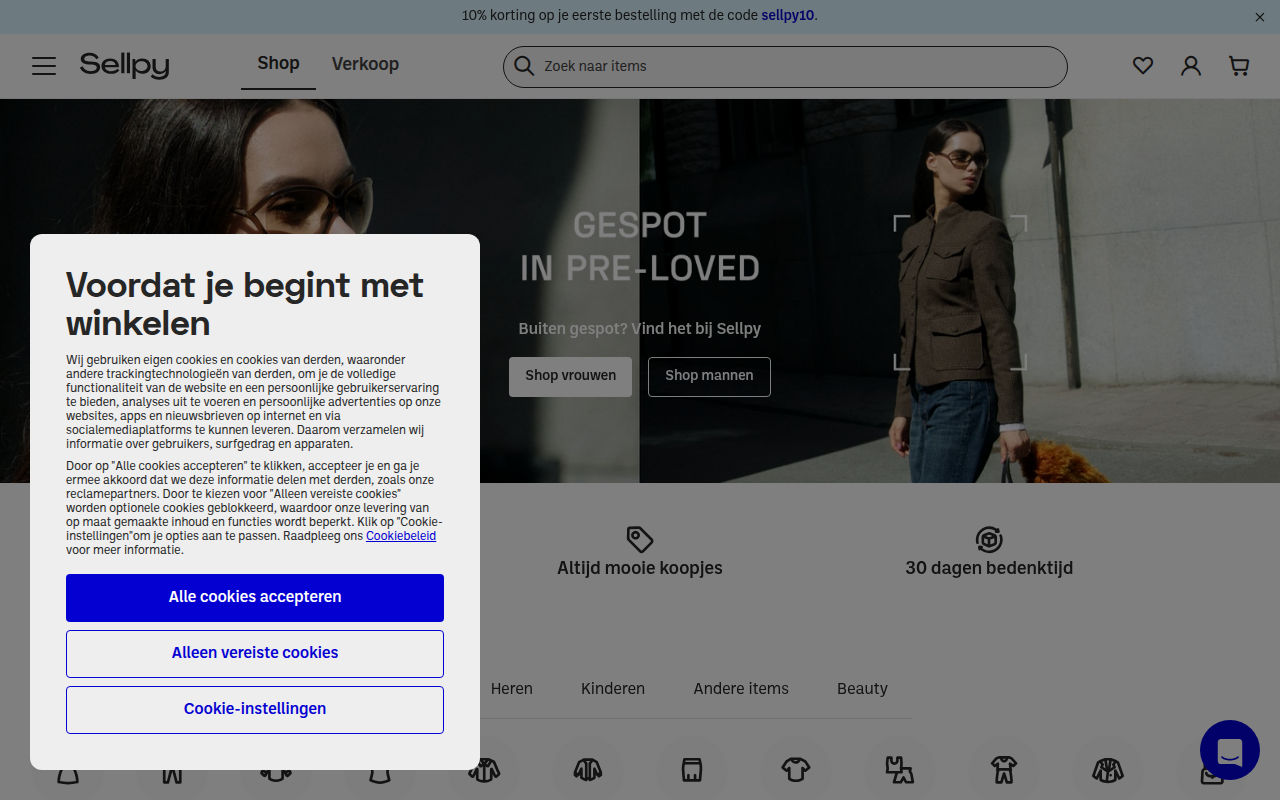Screen dimensions: 1280x800
Task: Click the 30 dagen bedenktijd text
Action: click(989, 568)
